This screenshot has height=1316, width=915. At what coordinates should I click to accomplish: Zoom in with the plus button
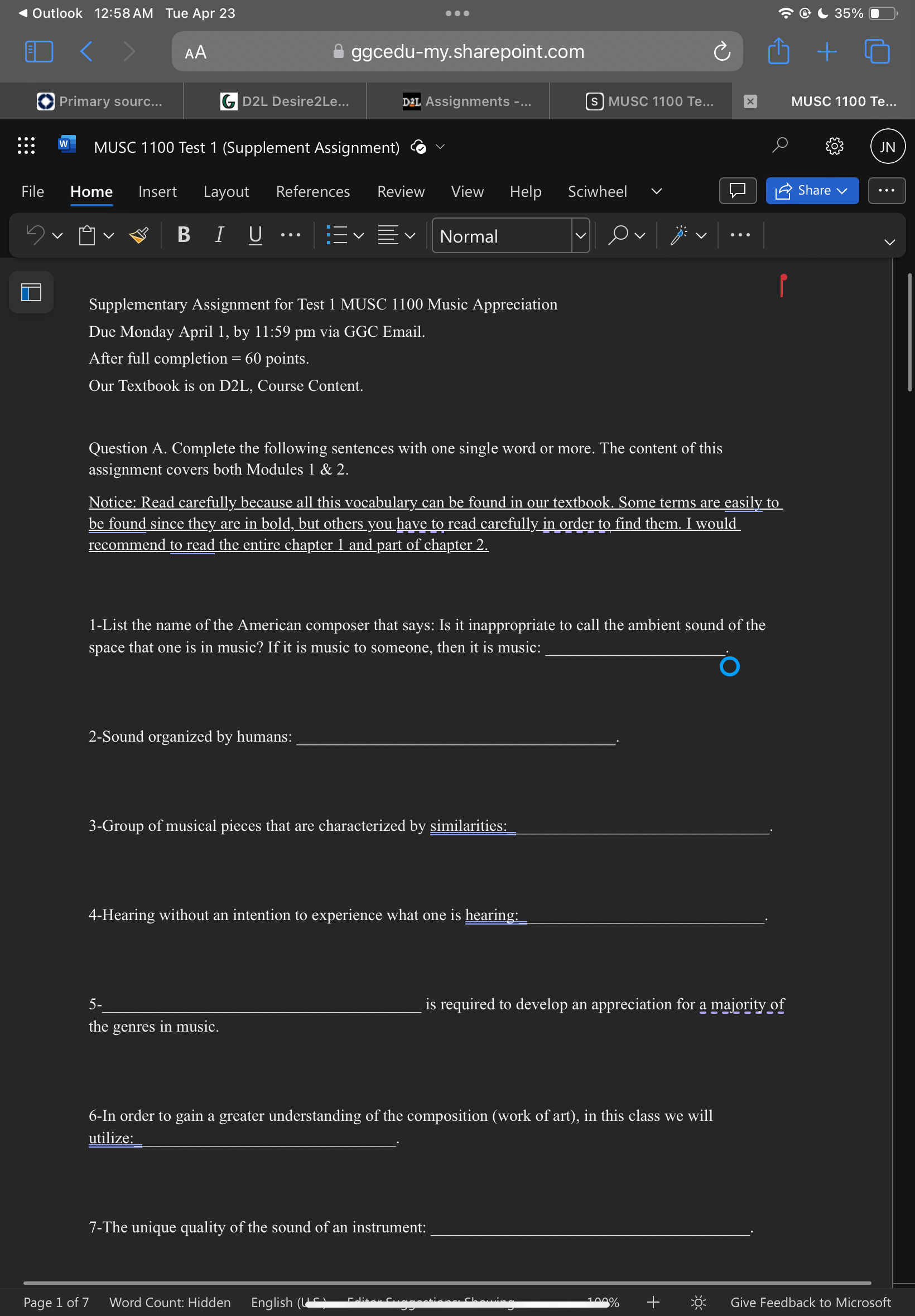[653, 1302]
